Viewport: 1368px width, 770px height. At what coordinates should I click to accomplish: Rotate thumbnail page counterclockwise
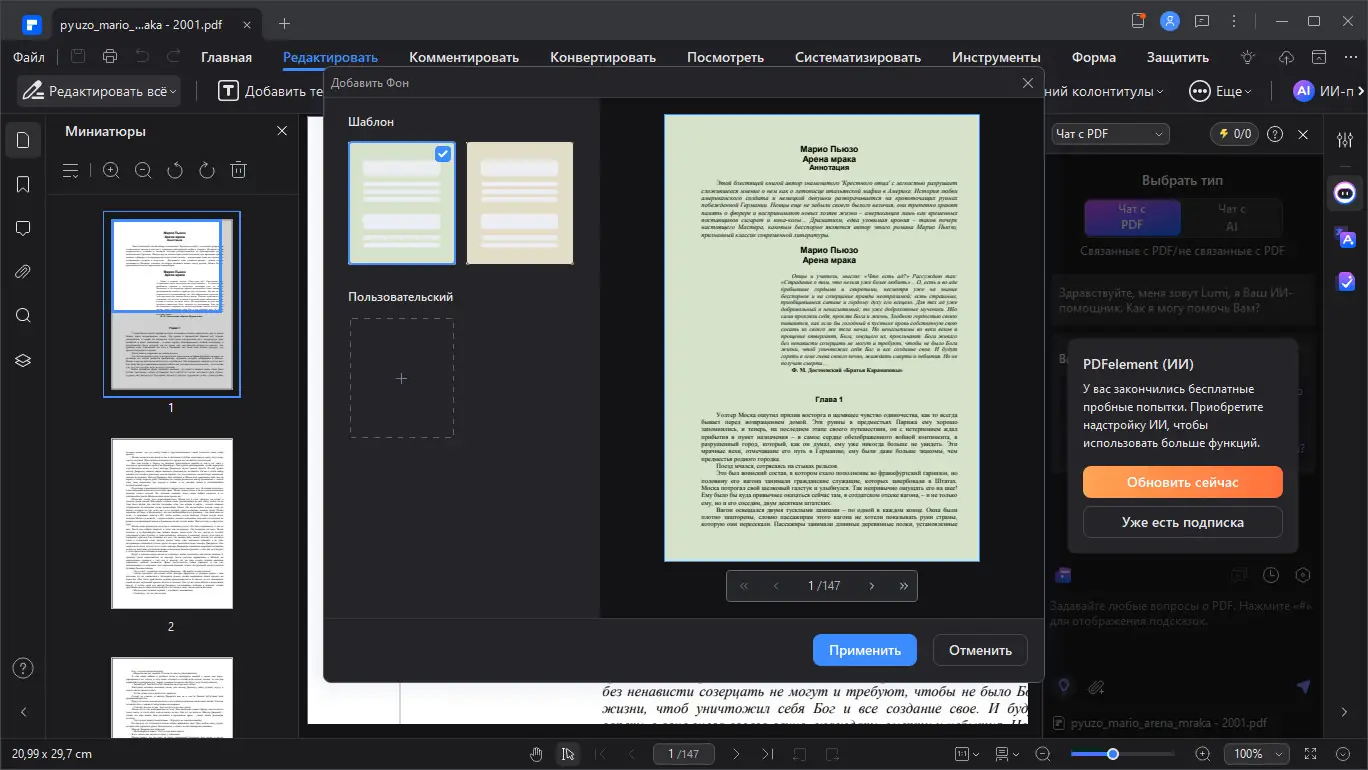(x=175, y=170)
